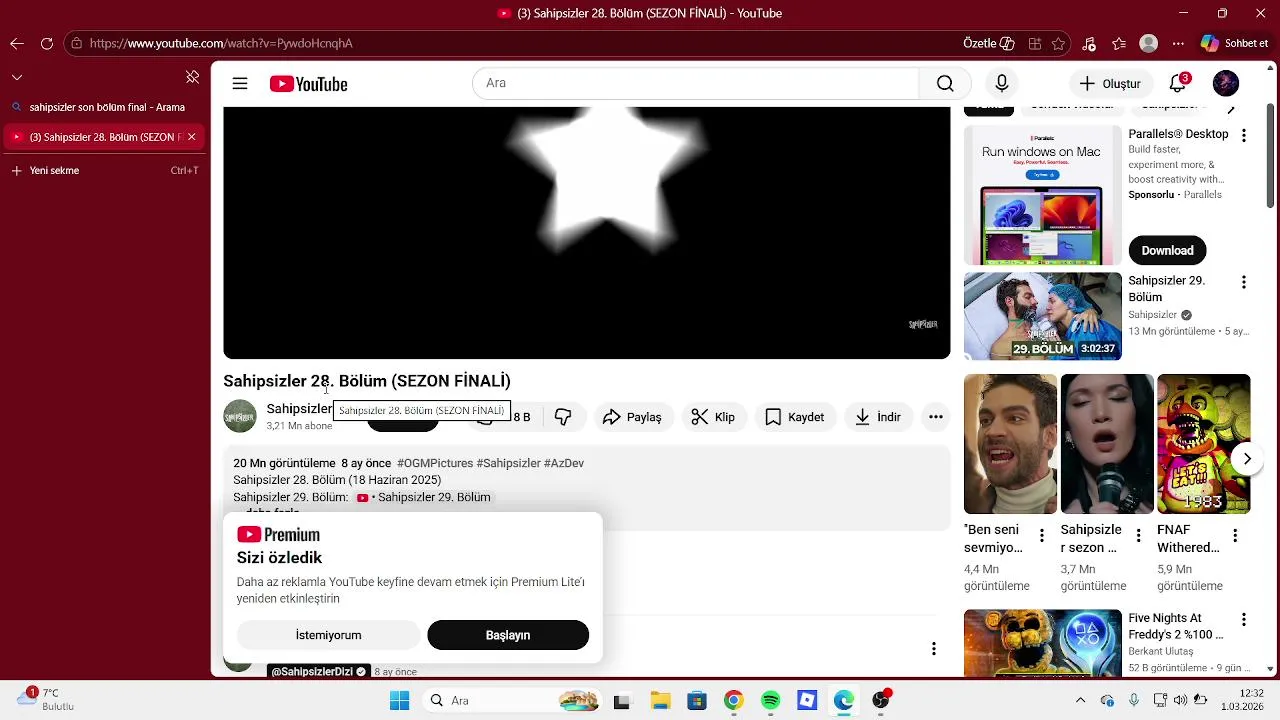Click Oluştur create button

(x=1110, y=84)
